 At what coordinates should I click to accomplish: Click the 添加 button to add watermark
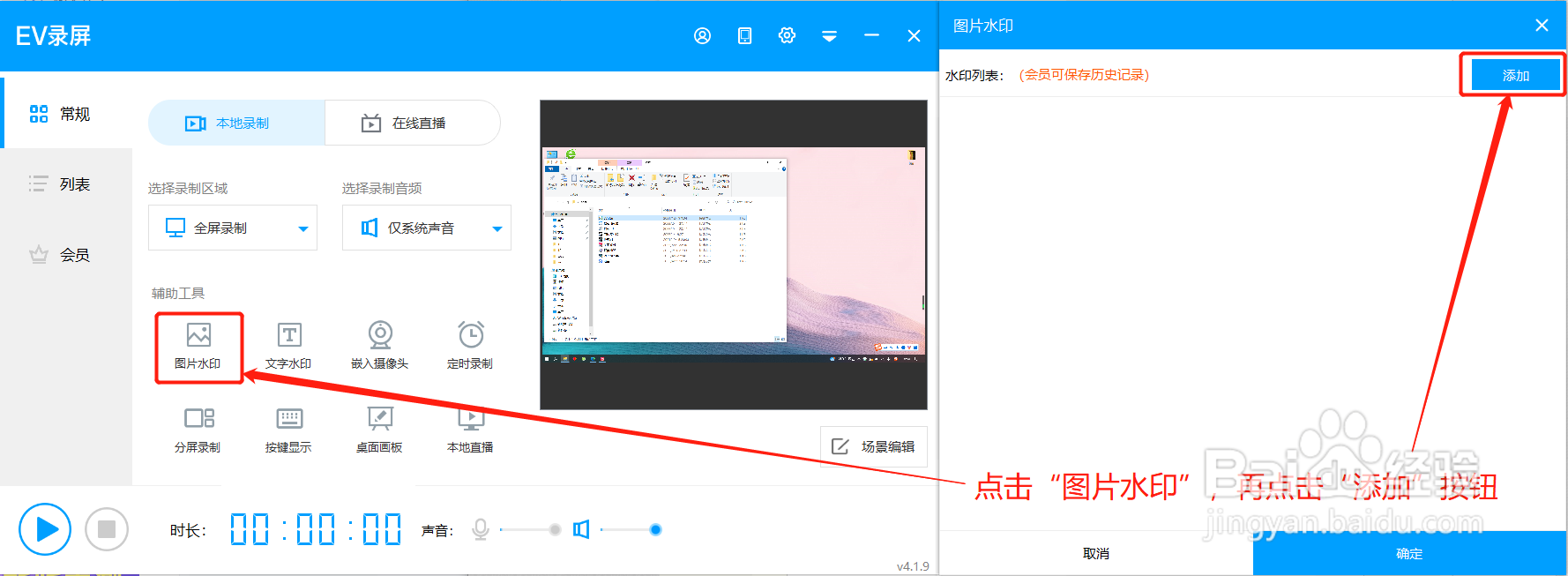click(x=1515, y=75)
